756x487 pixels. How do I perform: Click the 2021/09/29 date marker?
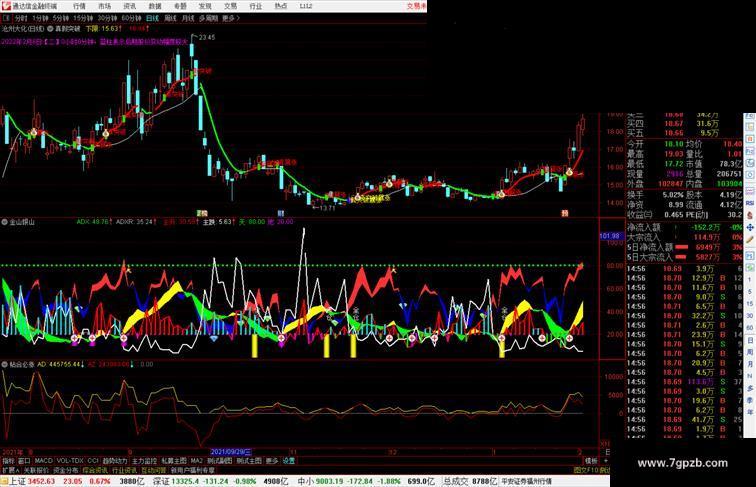tap(231, 452)
